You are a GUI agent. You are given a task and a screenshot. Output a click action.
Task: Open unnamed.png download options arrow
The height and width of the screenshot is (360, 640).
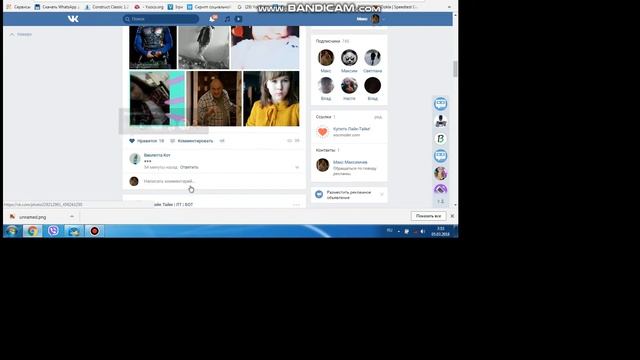pos(72,217)
